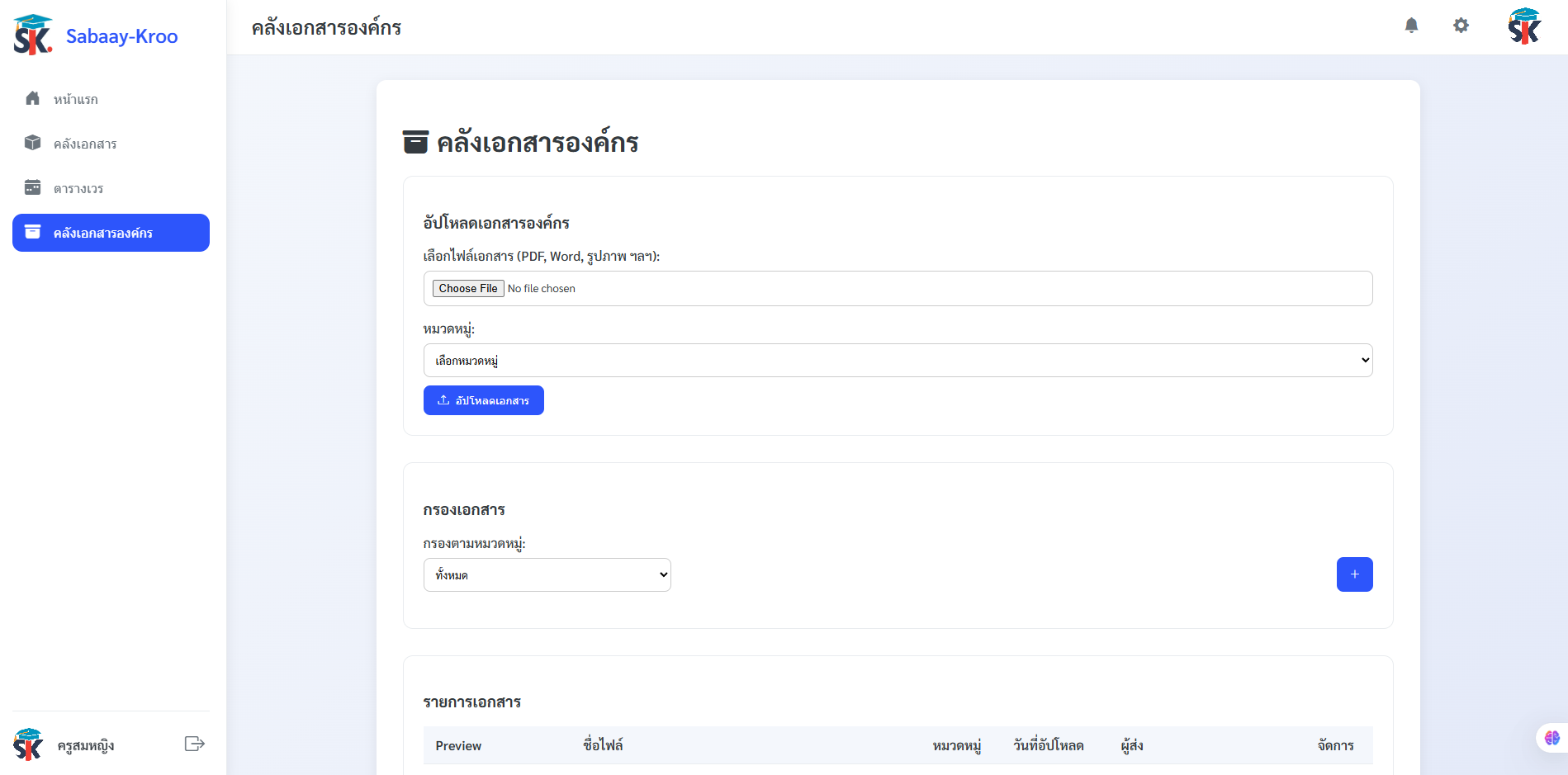Open notifications via the bell icon

coord(1411,26)
